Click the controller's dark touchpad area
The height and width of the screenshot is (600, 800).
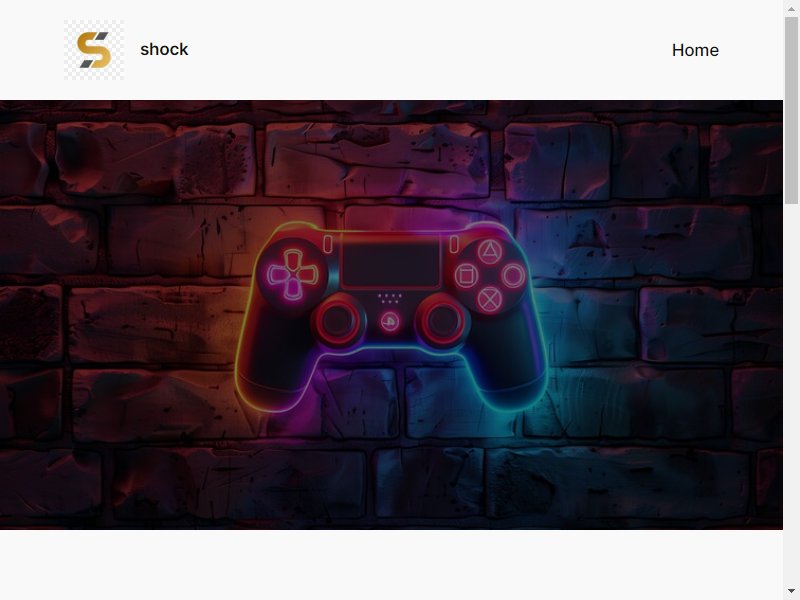(x=391, y=264)
